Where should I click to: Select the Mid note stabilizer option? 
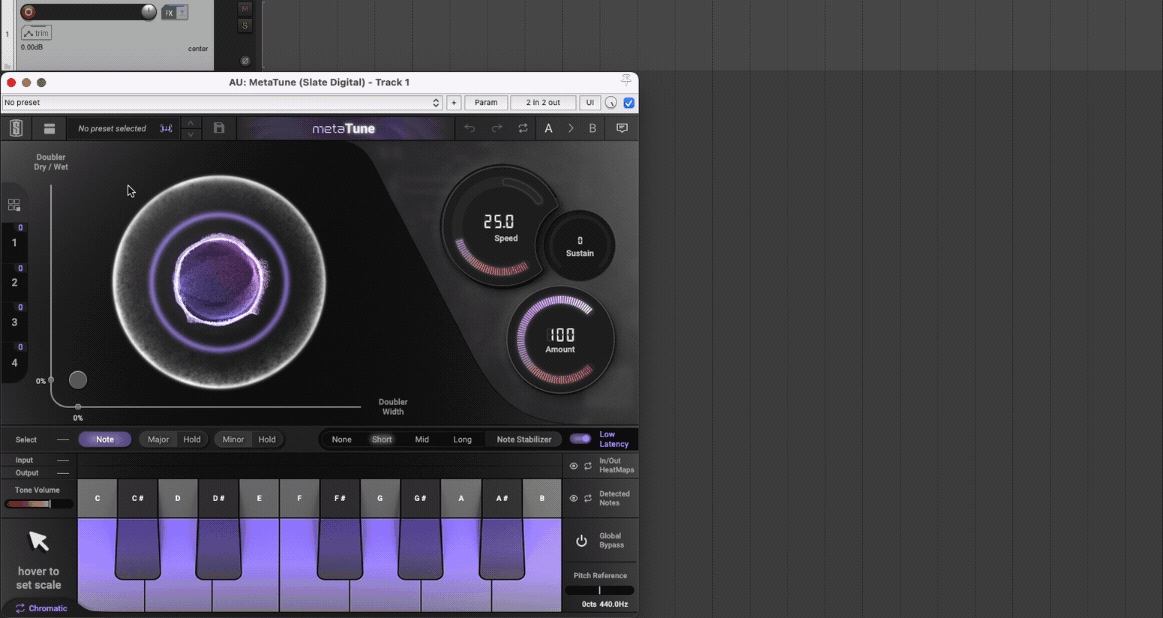point(422,440)
